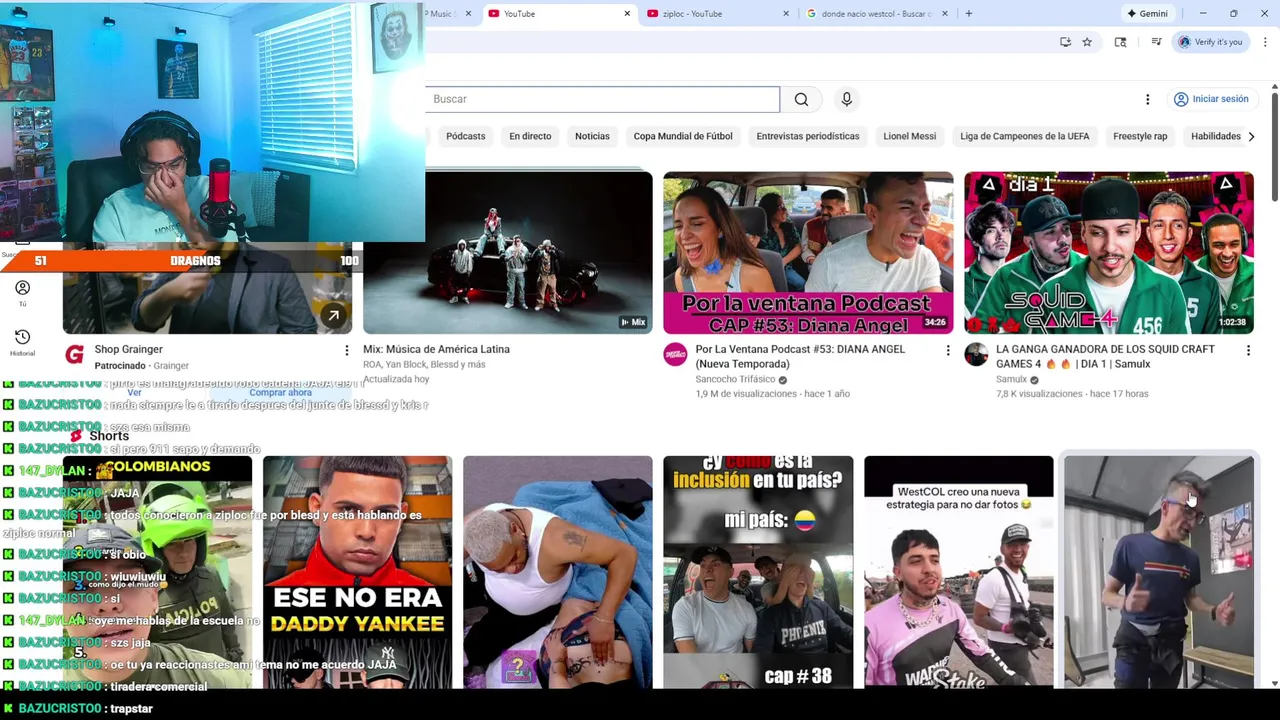Open Sancocho Trifásico channel link

pos(735,380)
